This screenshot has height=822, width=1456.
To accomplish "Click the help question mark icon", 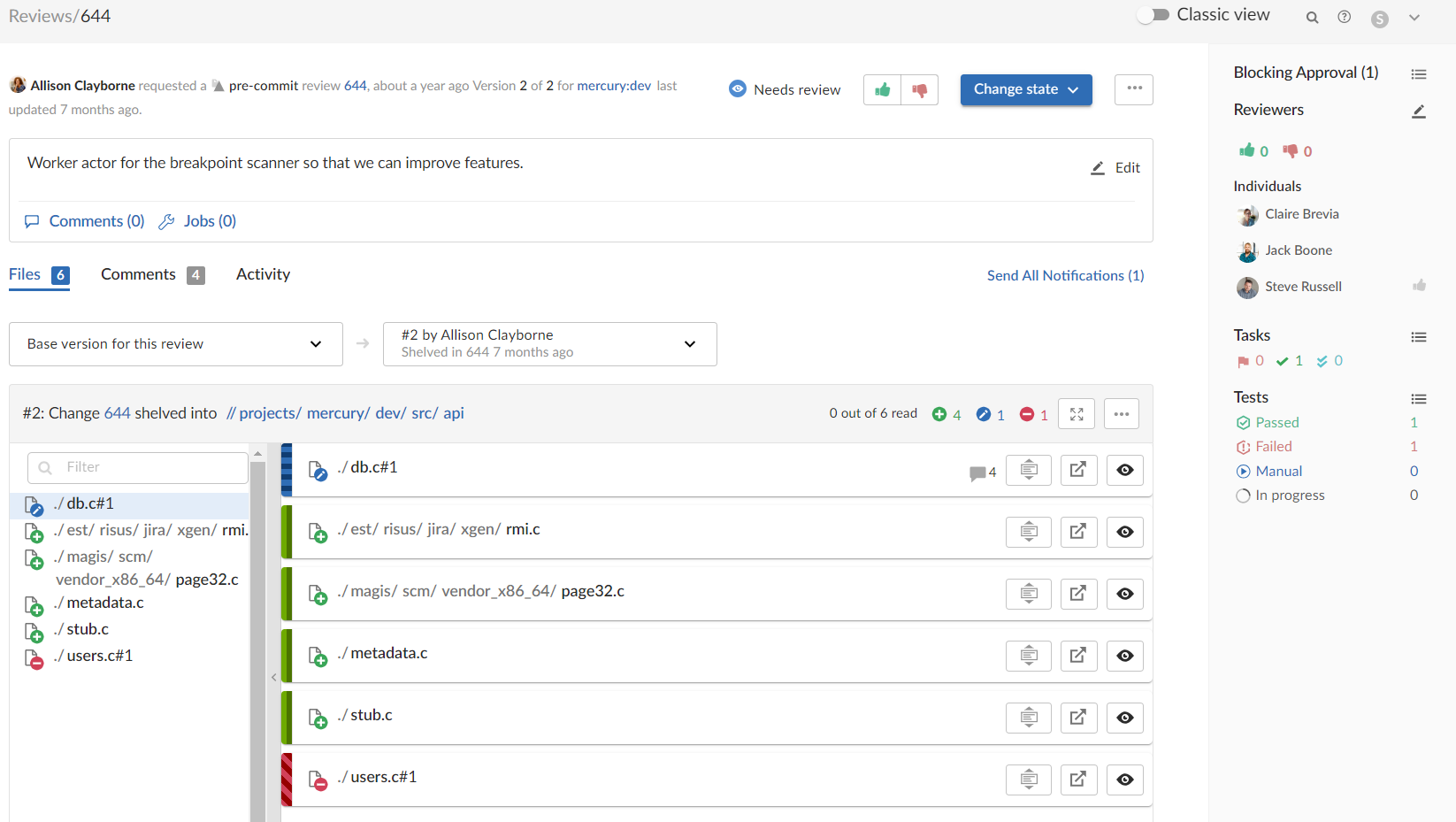I will (1344, 18).
